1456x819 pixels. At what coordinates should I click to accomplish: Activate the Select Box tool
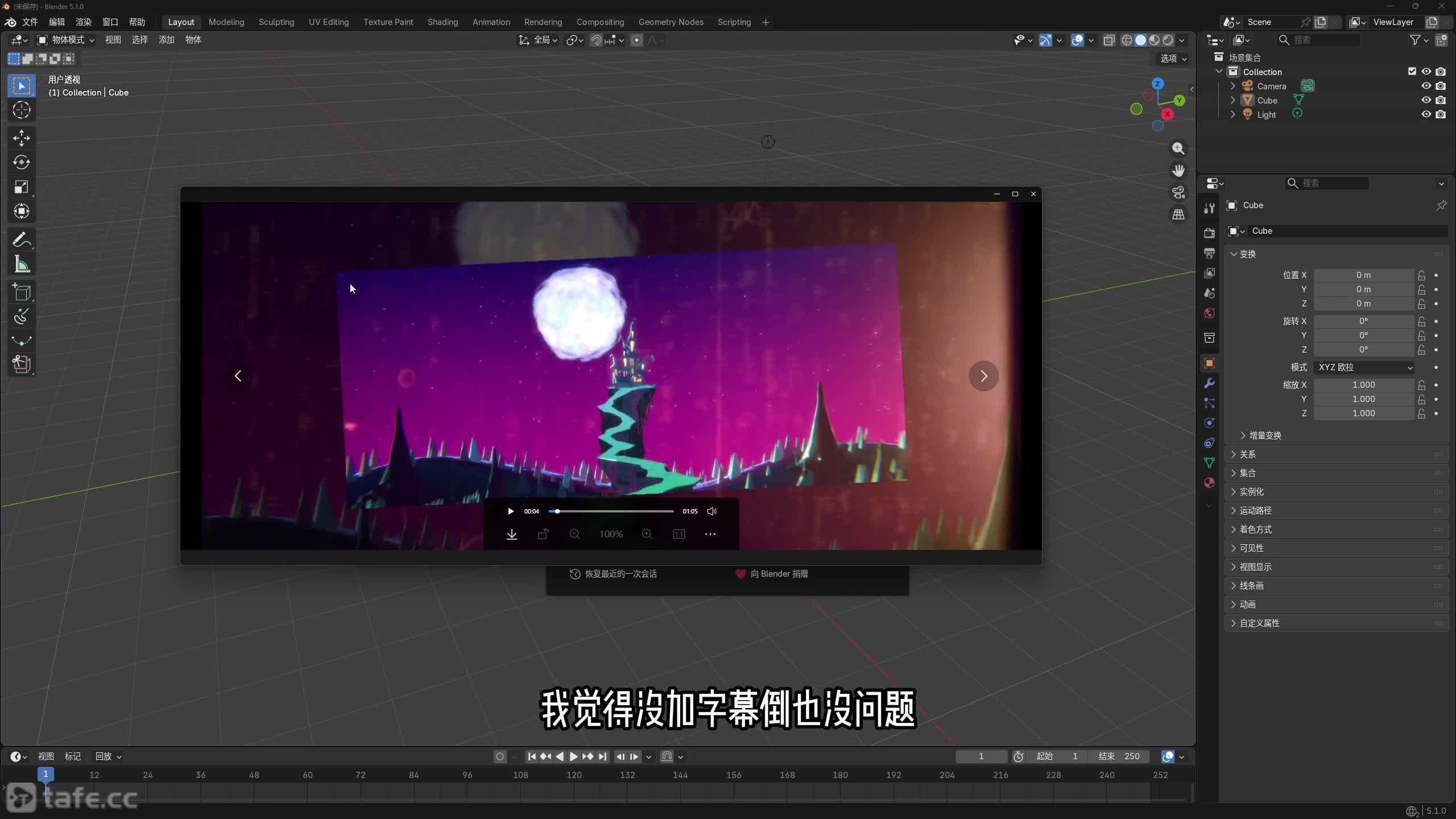point(22,86)
